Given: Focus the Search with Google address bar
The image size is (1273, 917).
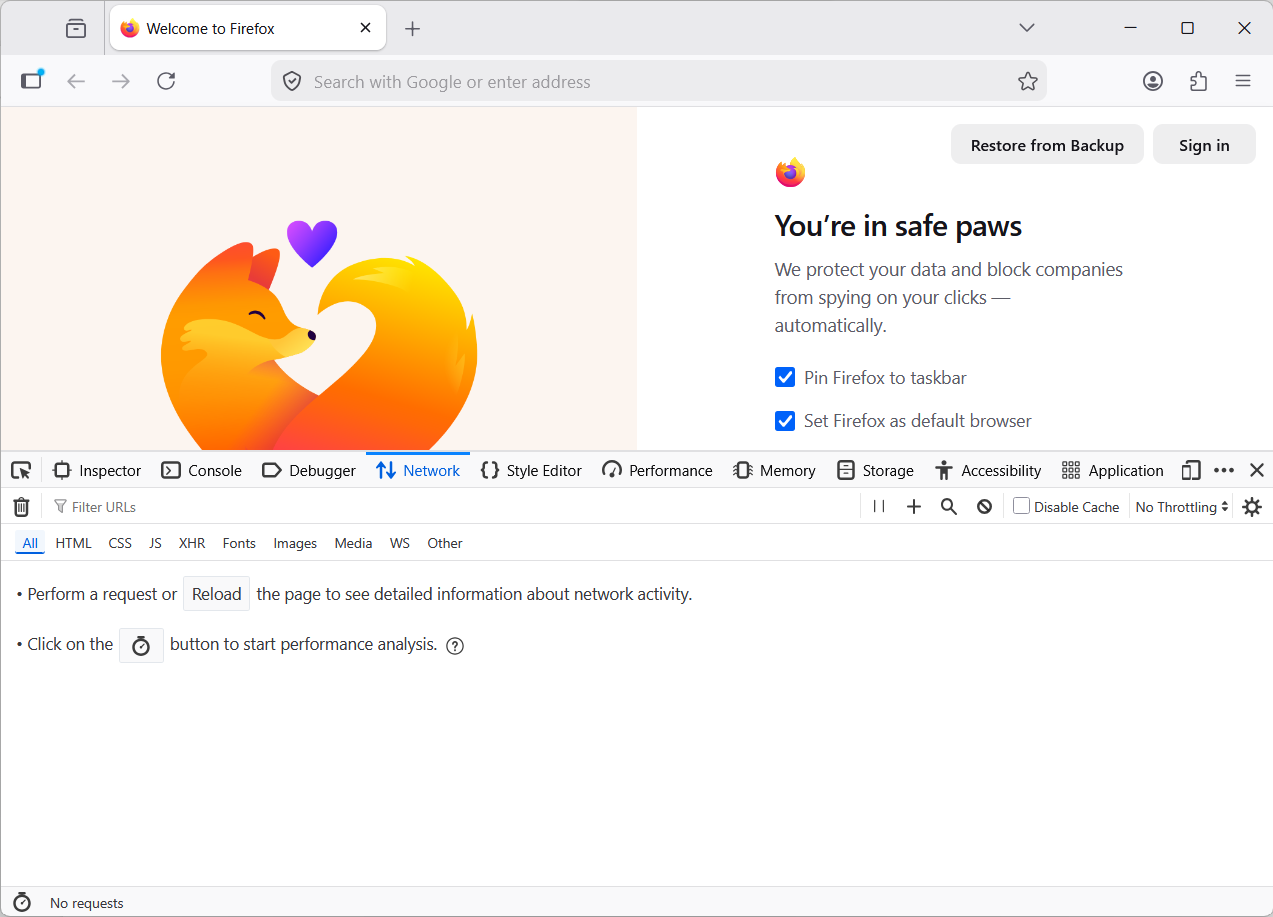Looking at the screenshot, I should click(x=658, y=82).
